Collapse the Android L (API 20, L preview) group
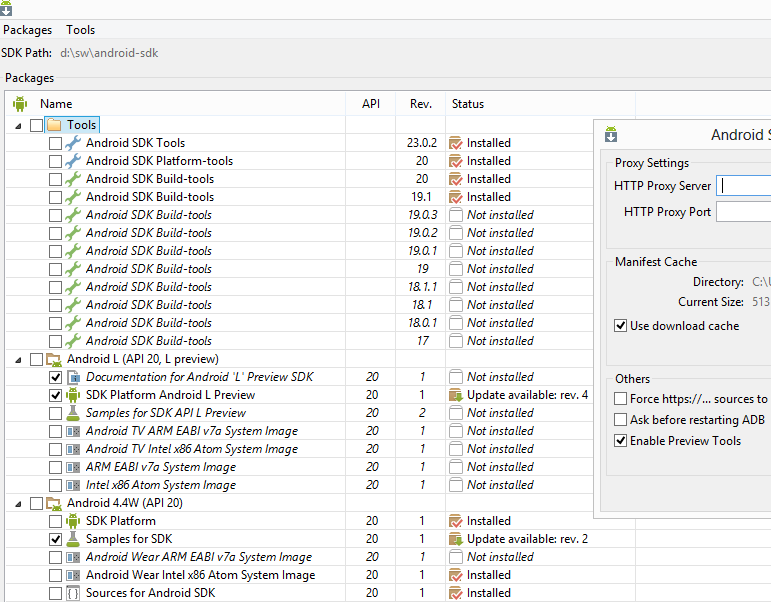Screen dimensions: 771x602 (x=18, y=359)
